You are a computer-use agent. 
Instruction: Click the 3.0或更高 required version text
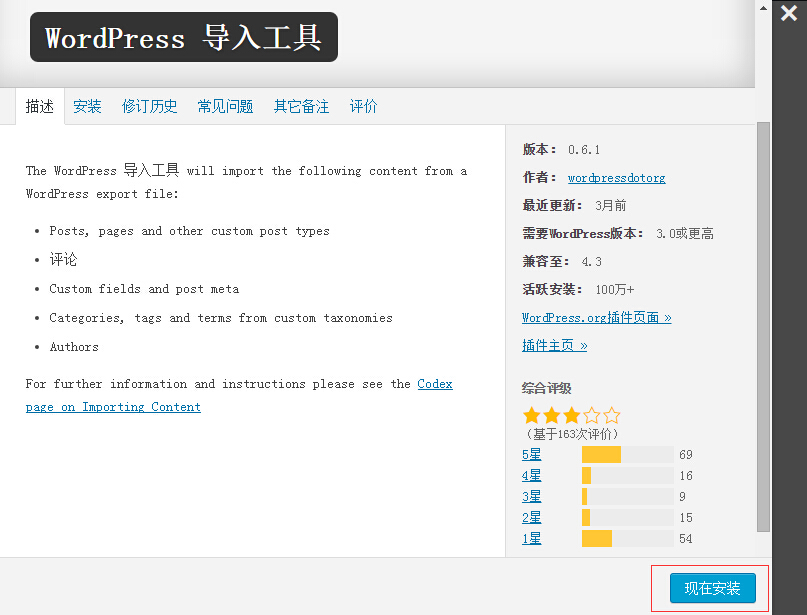685,234
